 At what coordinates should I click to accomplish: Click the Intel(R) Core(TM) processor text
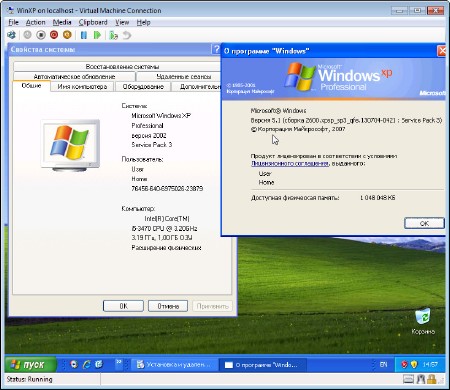pyautogui.click(x=167, y=218)
